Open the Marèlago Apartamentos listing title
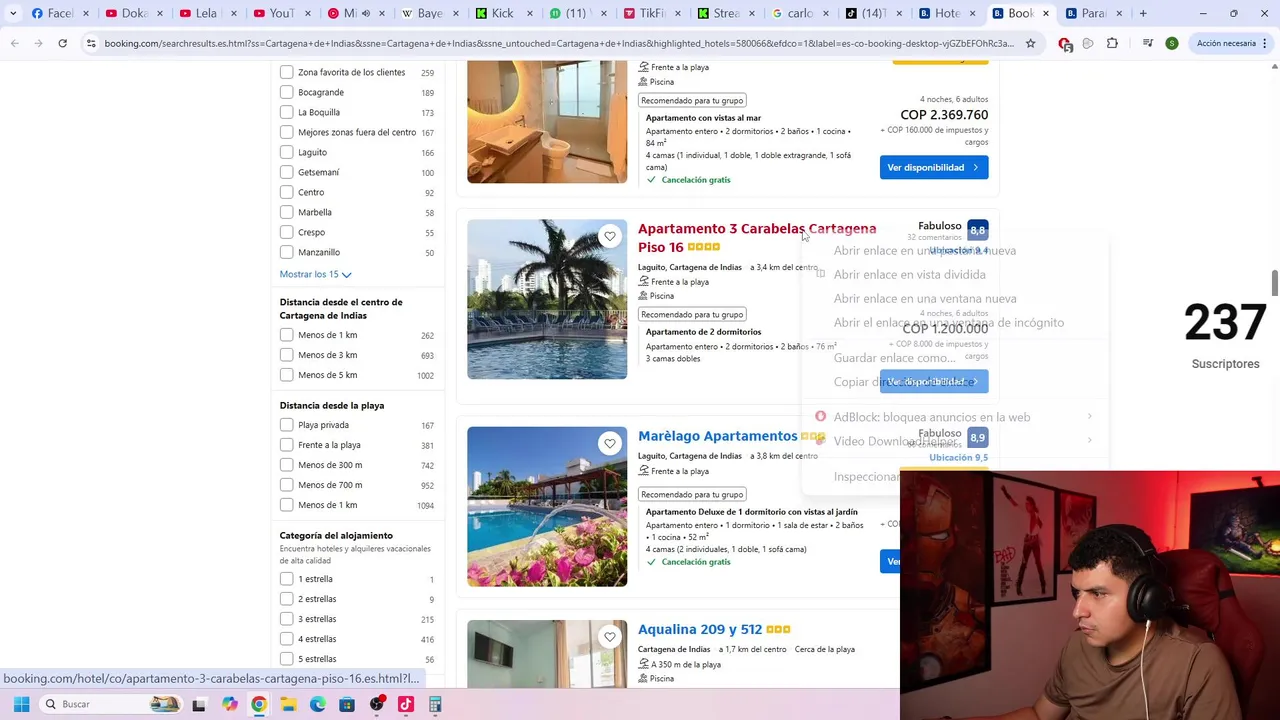The width and height of the screenshot is (1280, 720). tap(717, 436)
